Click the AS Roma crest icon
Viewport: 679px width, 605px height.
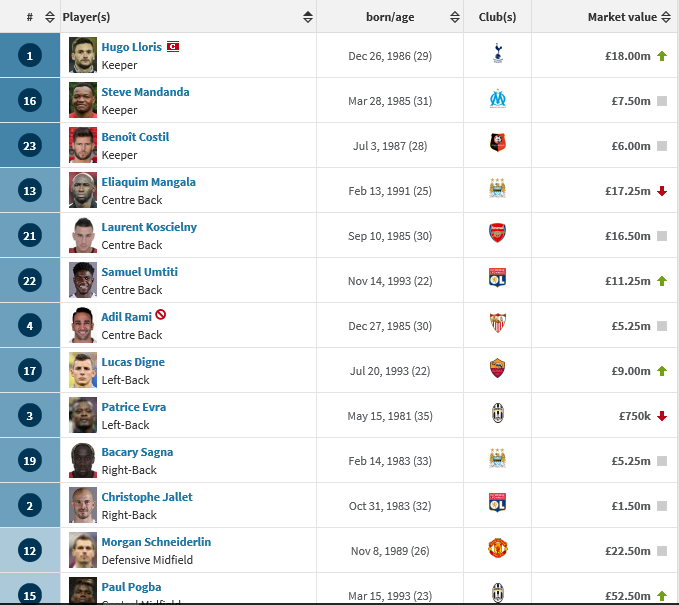tap(497, 369)
